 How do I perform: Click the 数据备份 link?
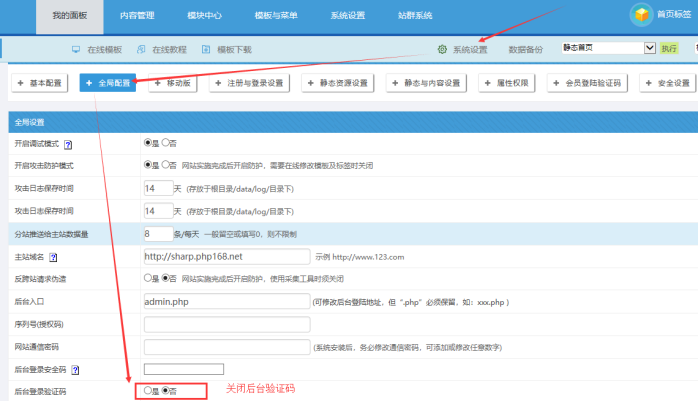click(526, 48)
